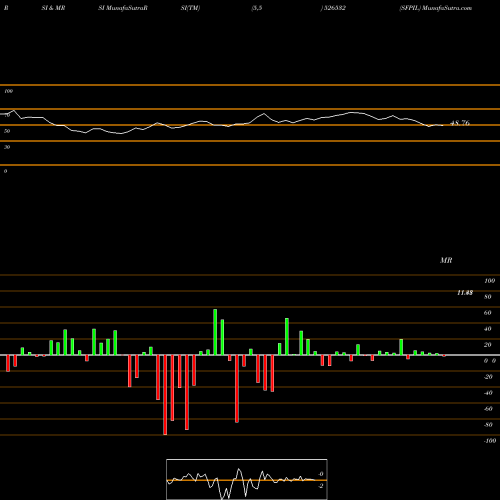Click the -60 label on MR axis
The width and height of the screenshot is (500, 500).
[x=488, y=409]
